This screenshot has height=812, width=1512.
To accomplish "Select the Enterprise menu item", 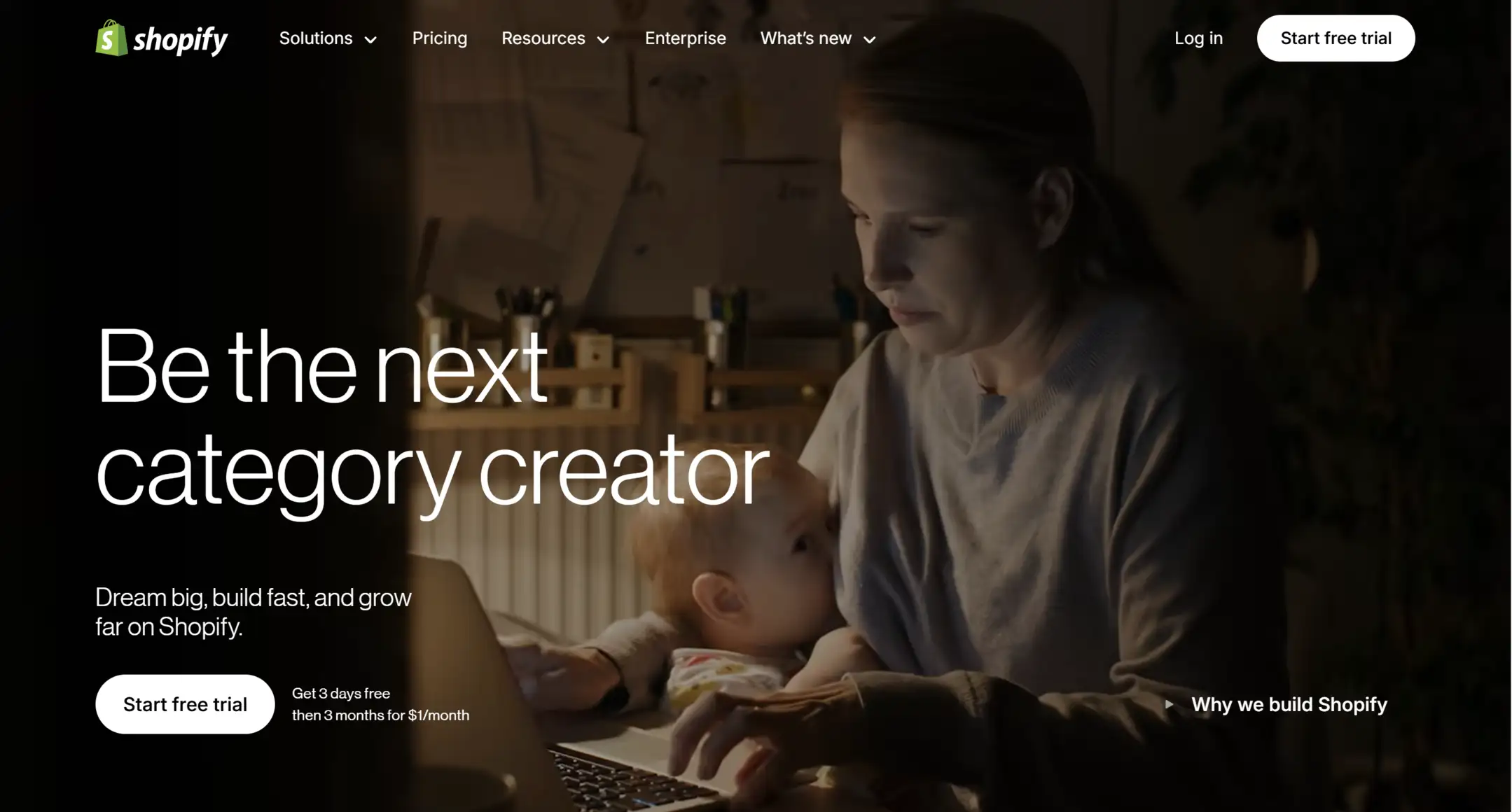I will 685,38.
